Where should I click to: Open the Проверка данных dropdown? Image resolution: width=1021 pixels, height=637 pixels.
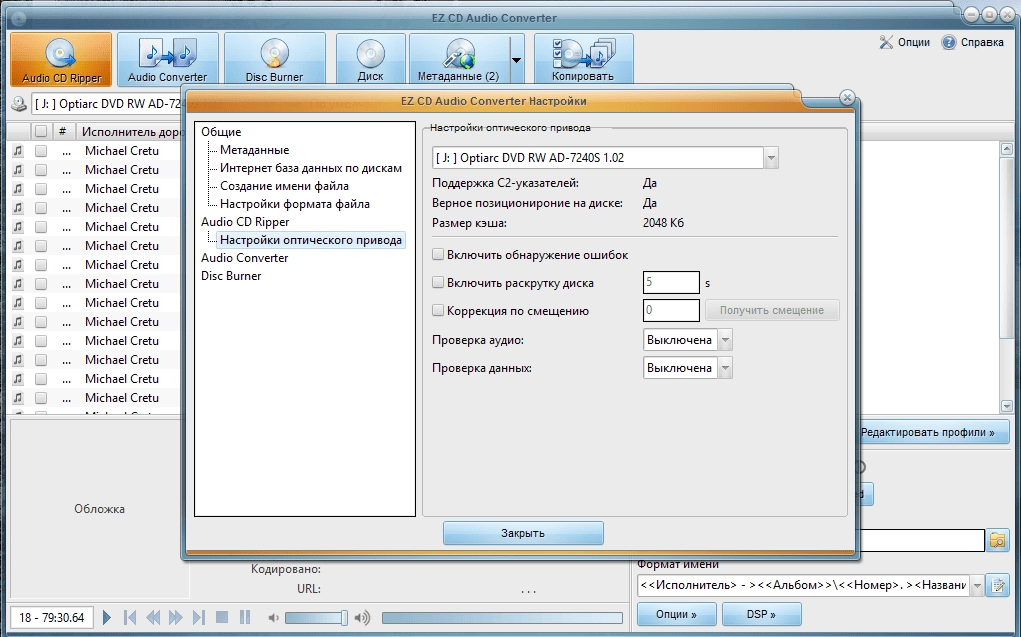(725, 368)
